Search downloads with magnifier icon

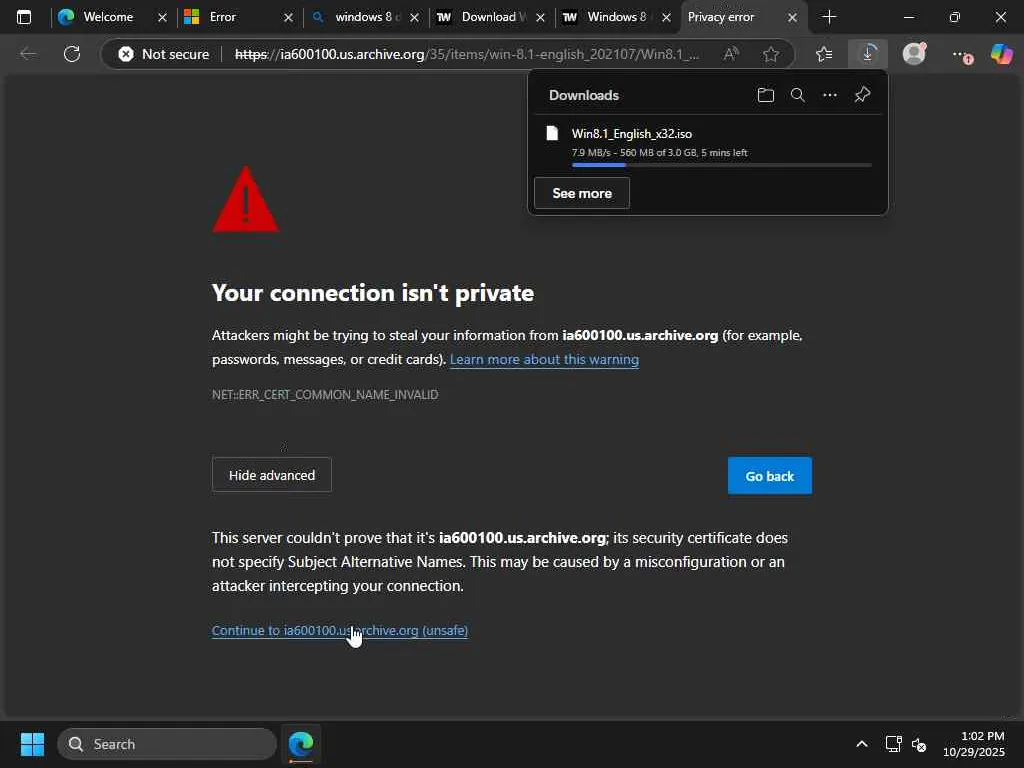tap(798, 95)
